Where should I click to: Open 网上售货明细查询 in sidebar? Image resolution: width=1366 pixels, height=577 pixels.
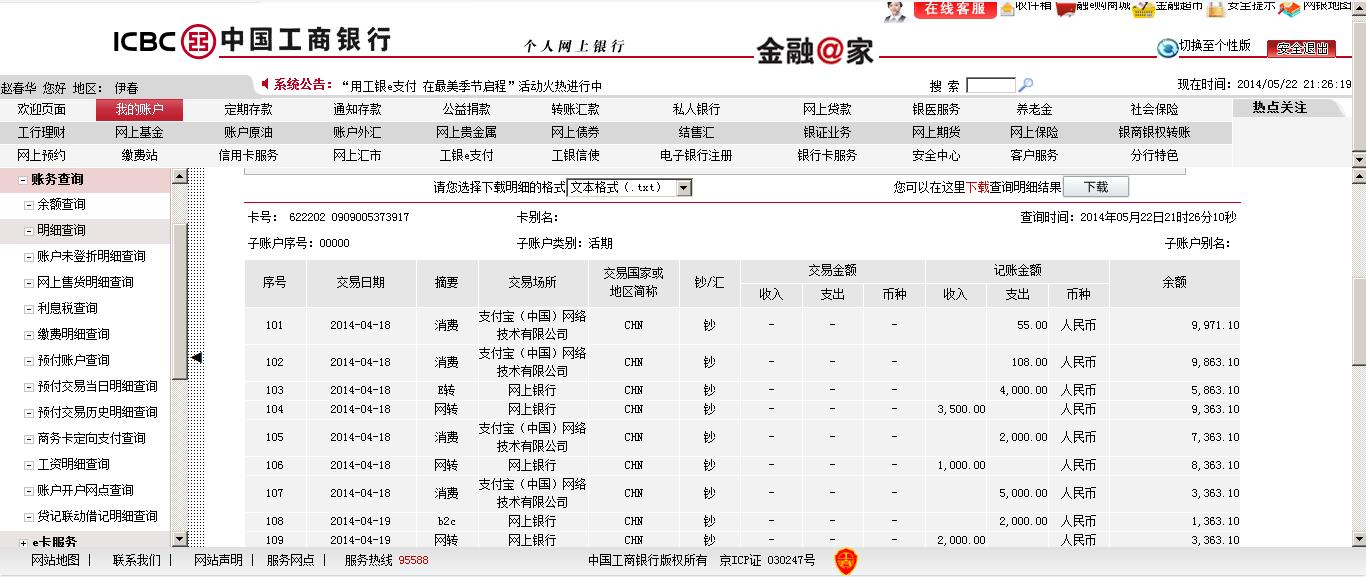[85, 282]
